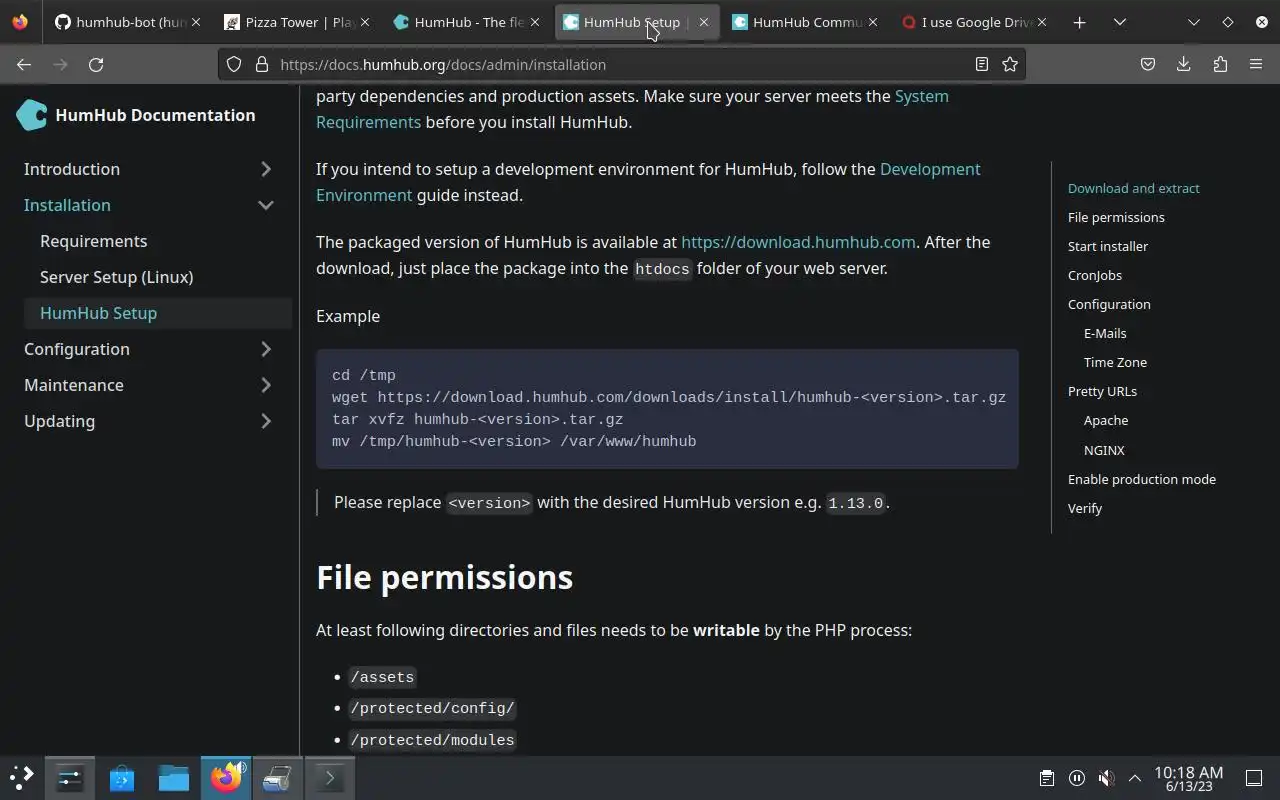Jump to E-Mails in contents

1105,333
